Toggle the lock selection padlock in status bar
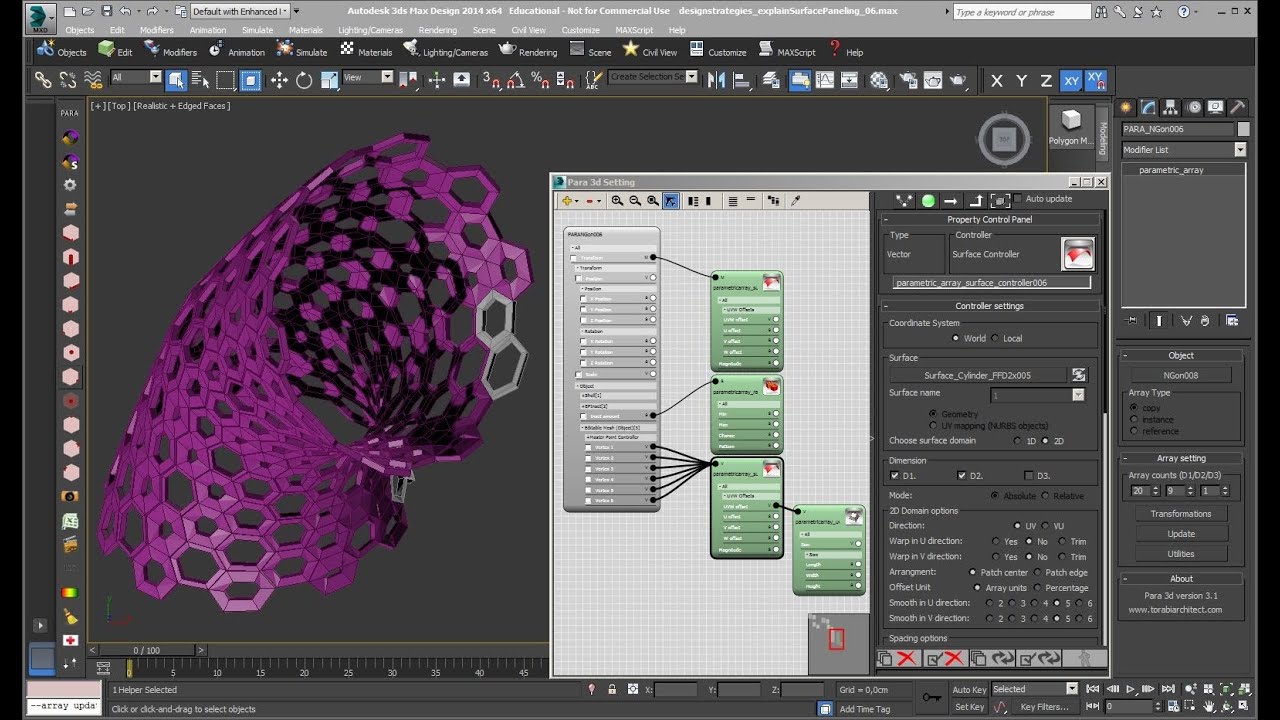Image resolution: width=1280 pixels, height=720 pixels. tap(612, 689)
